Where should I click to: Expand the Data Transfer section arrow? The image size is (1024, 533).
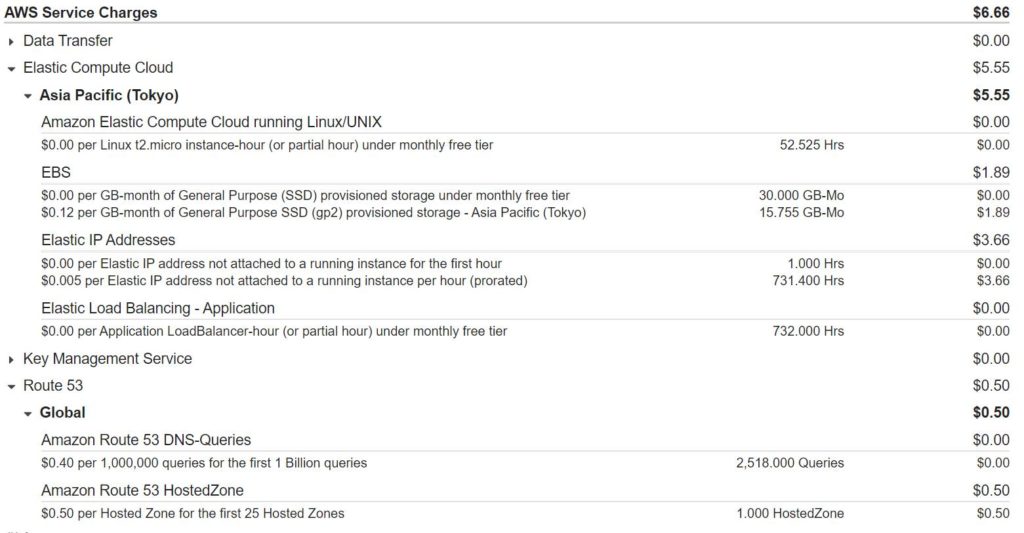point(11,42)
